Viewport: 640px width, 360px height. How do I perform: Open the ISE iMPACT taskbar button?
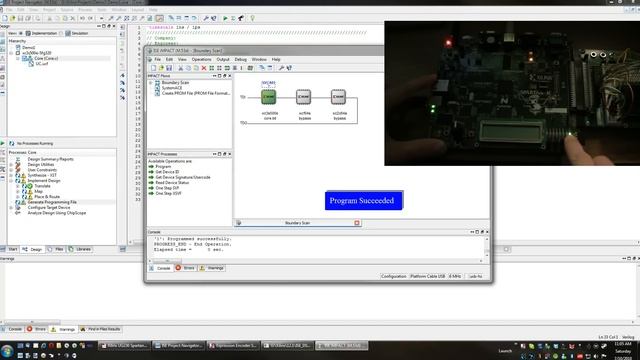tap(341, 346)
